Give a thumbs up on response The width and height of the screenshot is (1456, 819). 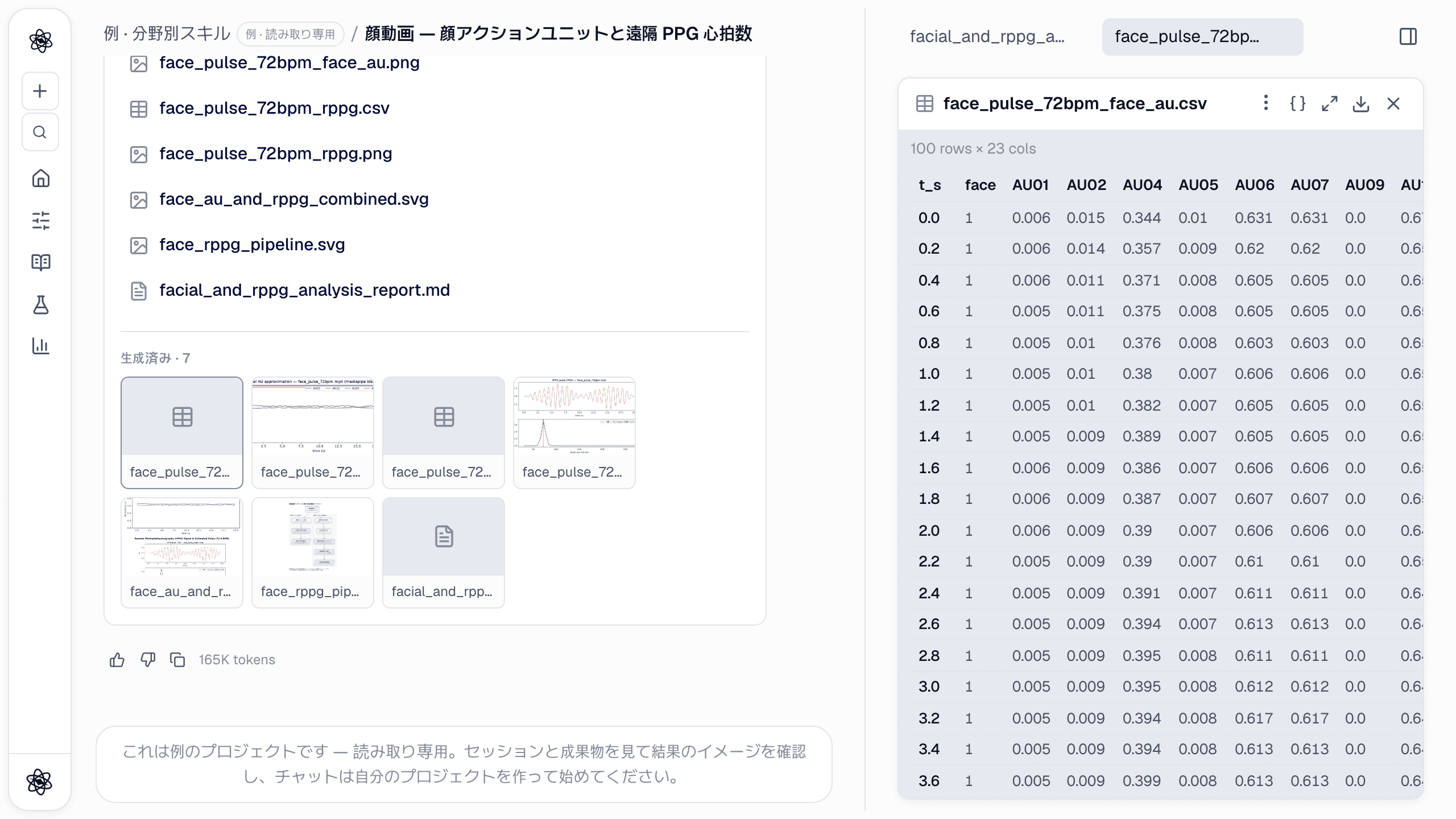(117, 660)
